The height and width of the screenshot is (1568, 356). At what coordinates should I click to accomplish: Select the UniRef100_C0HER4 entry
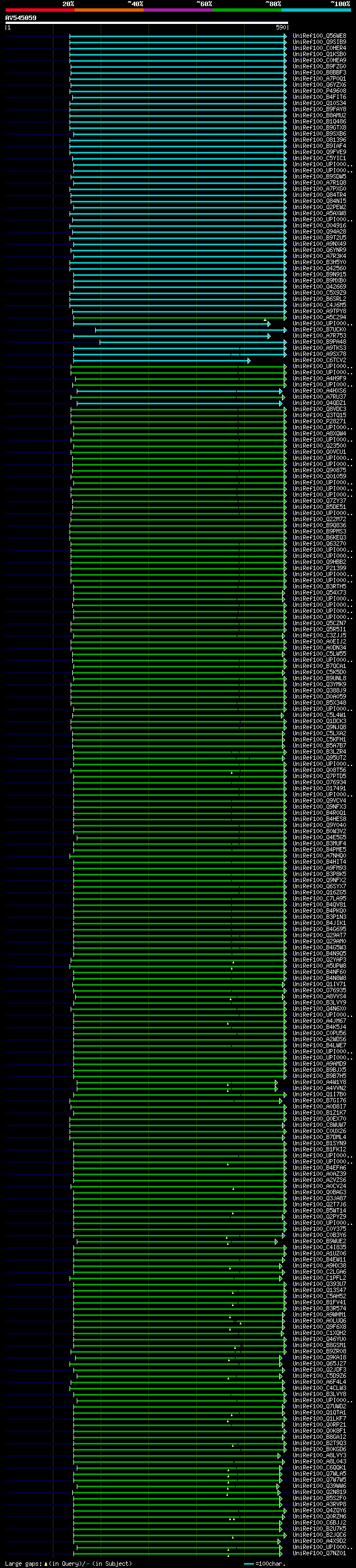(319, 48)
